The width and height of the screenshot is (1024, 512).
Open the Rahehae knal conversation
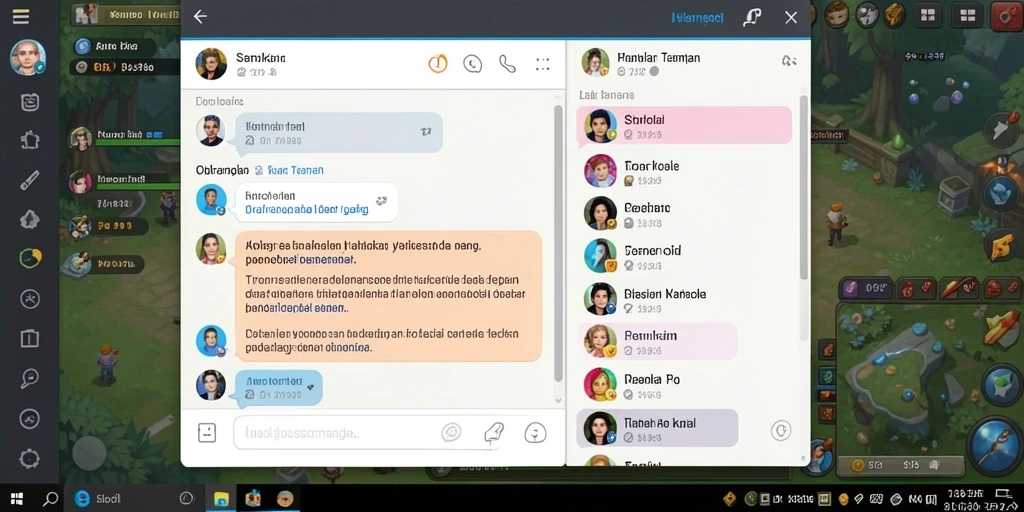(657, 428)
